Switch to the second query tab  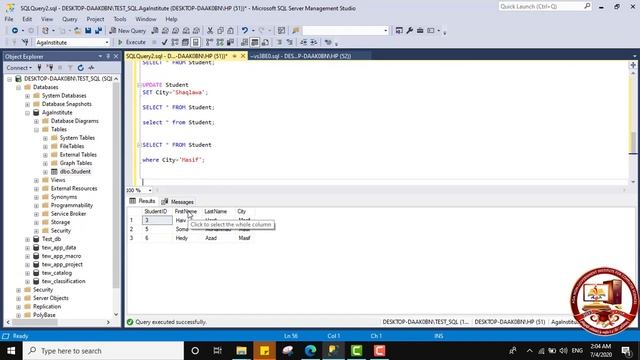pyautogui.click(x=302, y=56)
